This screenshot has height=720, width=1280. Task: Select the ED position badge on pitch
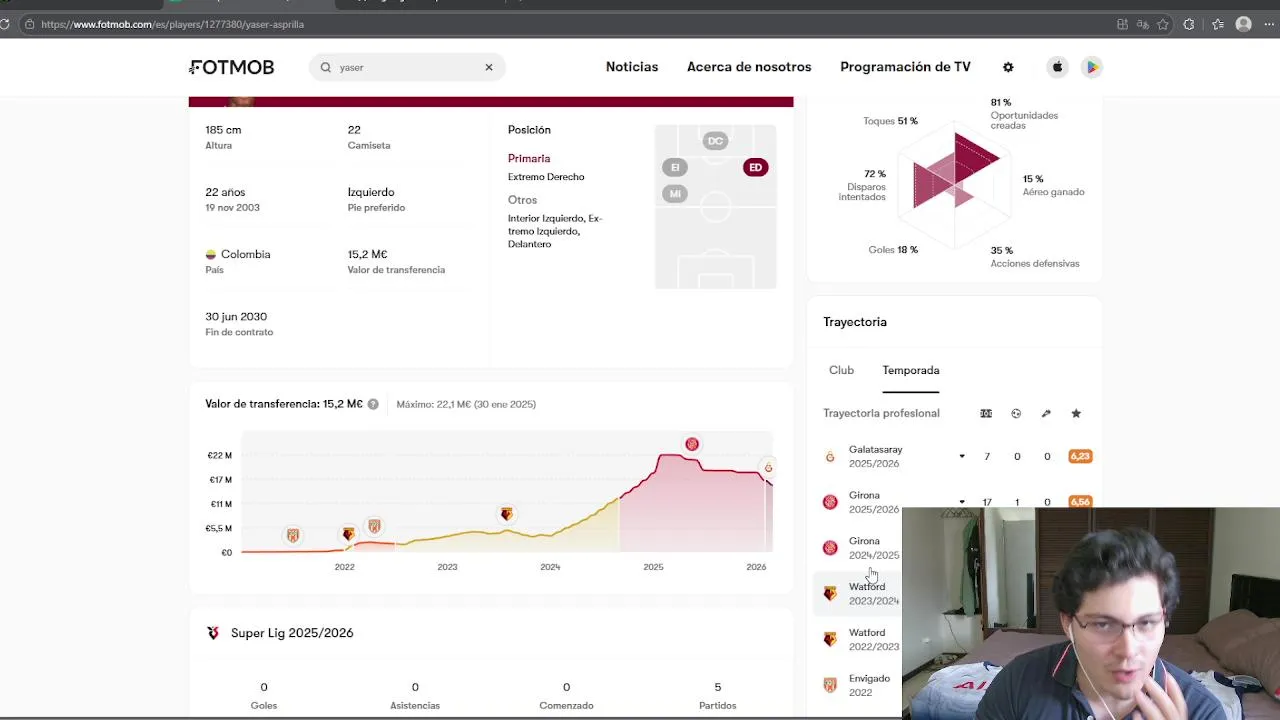point(755,168)
